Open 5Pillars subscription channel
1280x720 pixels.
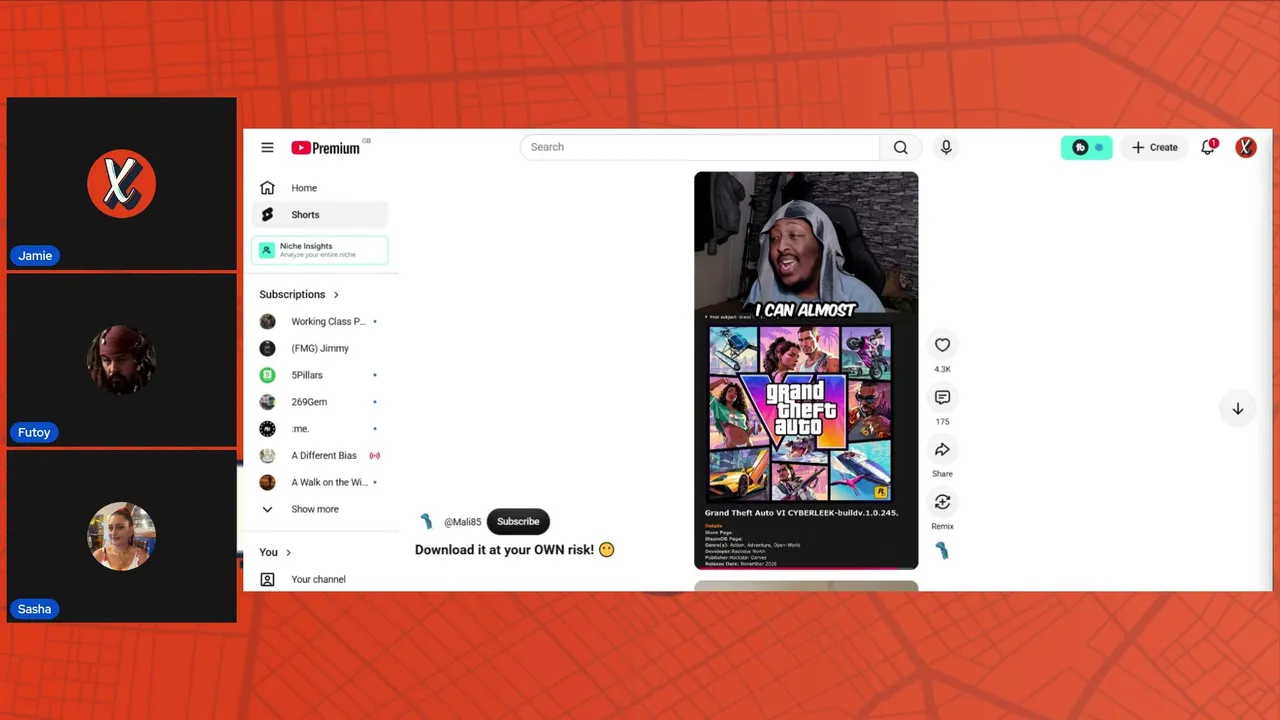click(x=319, y=375)
